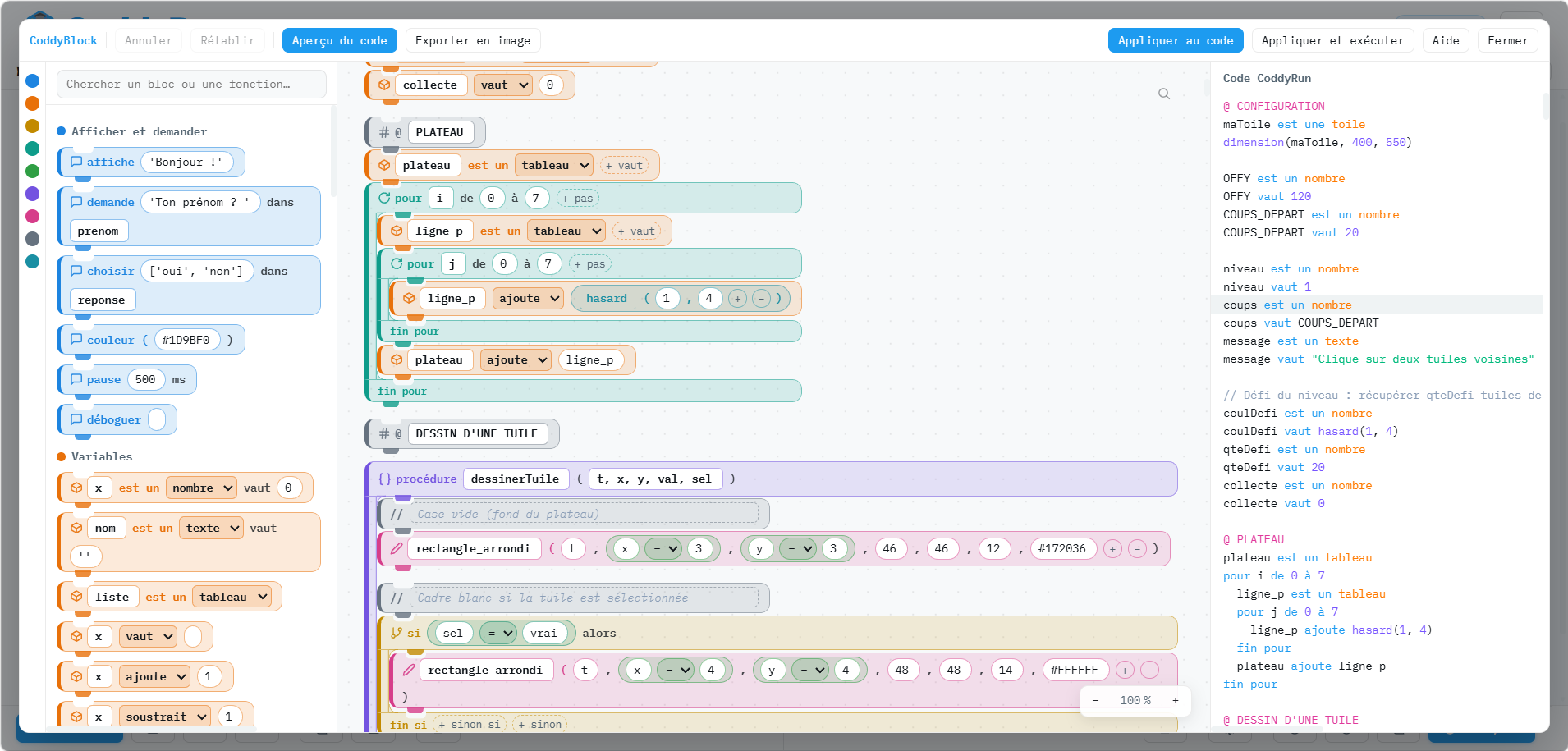Viewport: 1568px width, 751px height.
Task: Click '+ vaut' on plateau block
Action: coord(624,165)
